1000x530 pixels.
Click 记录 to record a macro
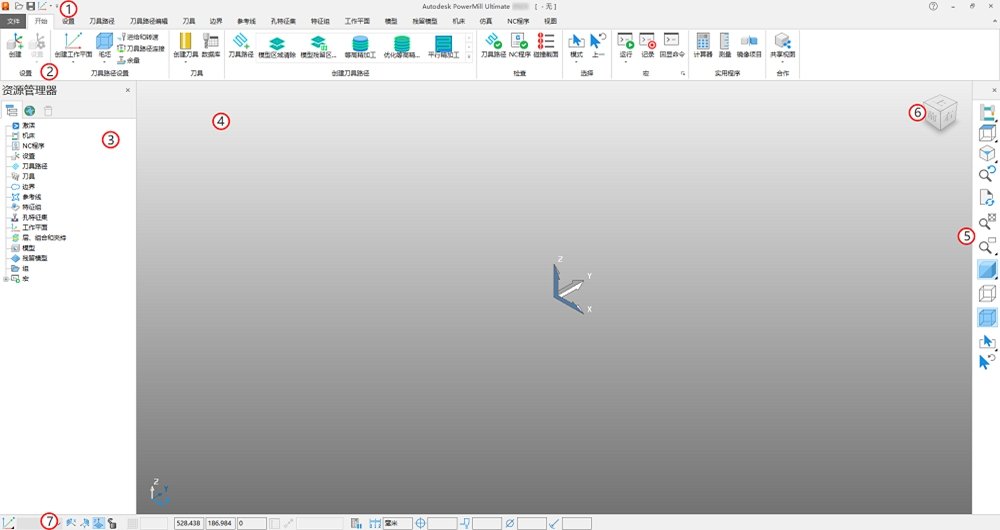(x=647, y=46)
